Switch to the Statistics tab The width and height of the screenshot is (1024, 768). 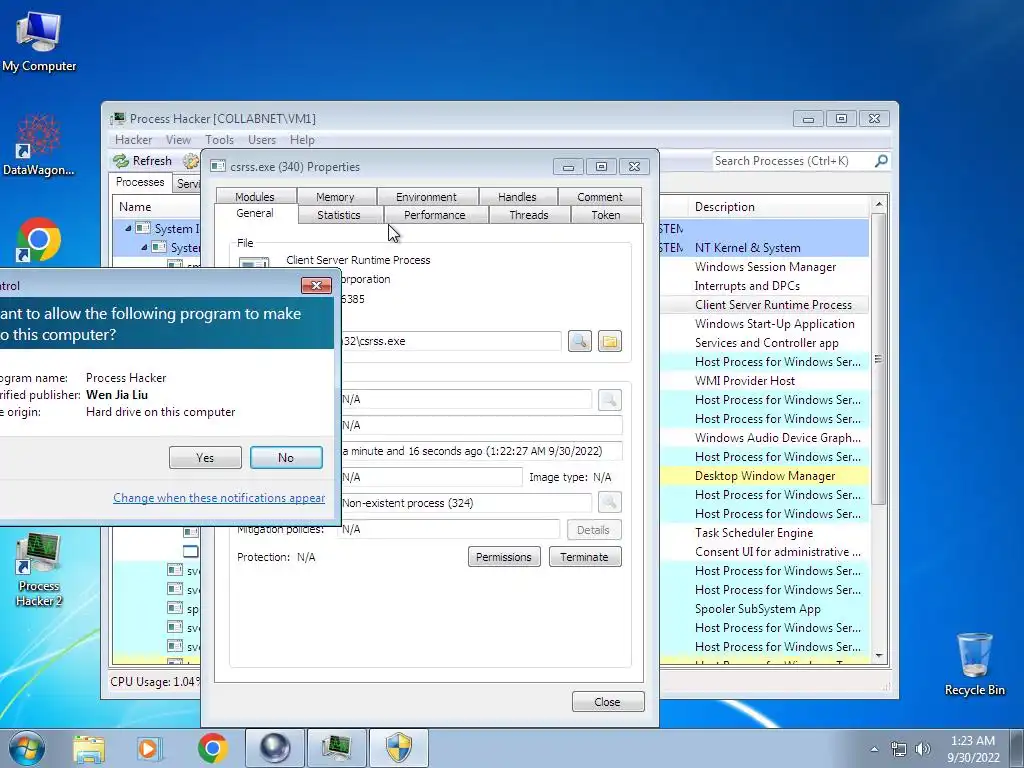[338, 215]
